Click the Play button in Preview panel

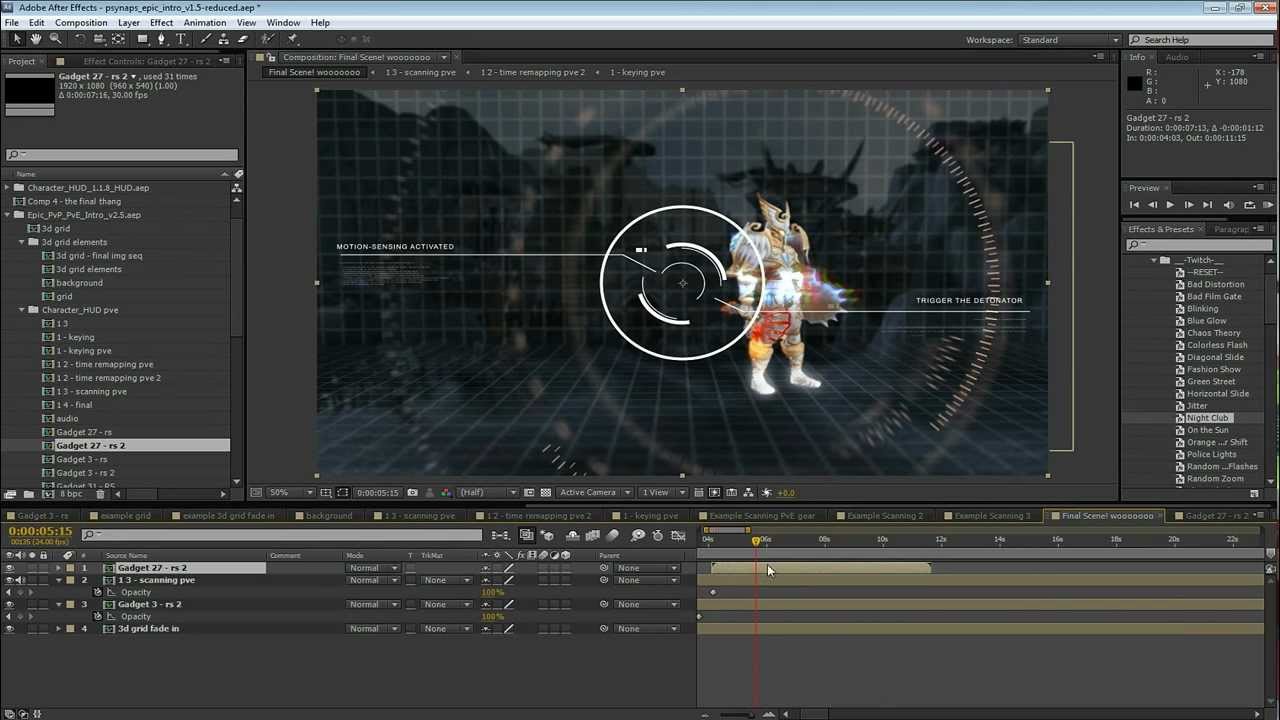(1170, 205)
